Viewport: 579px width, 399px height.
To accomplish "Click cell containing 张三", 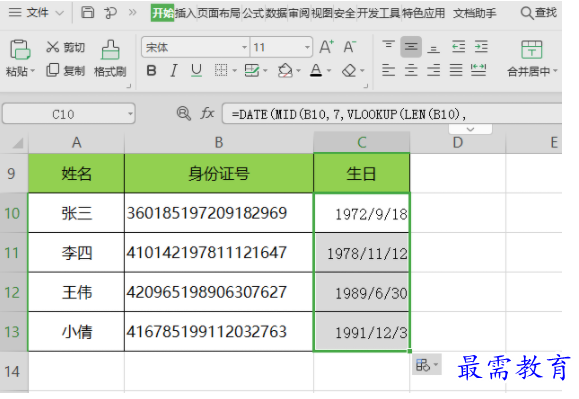I will pos(76,213).
